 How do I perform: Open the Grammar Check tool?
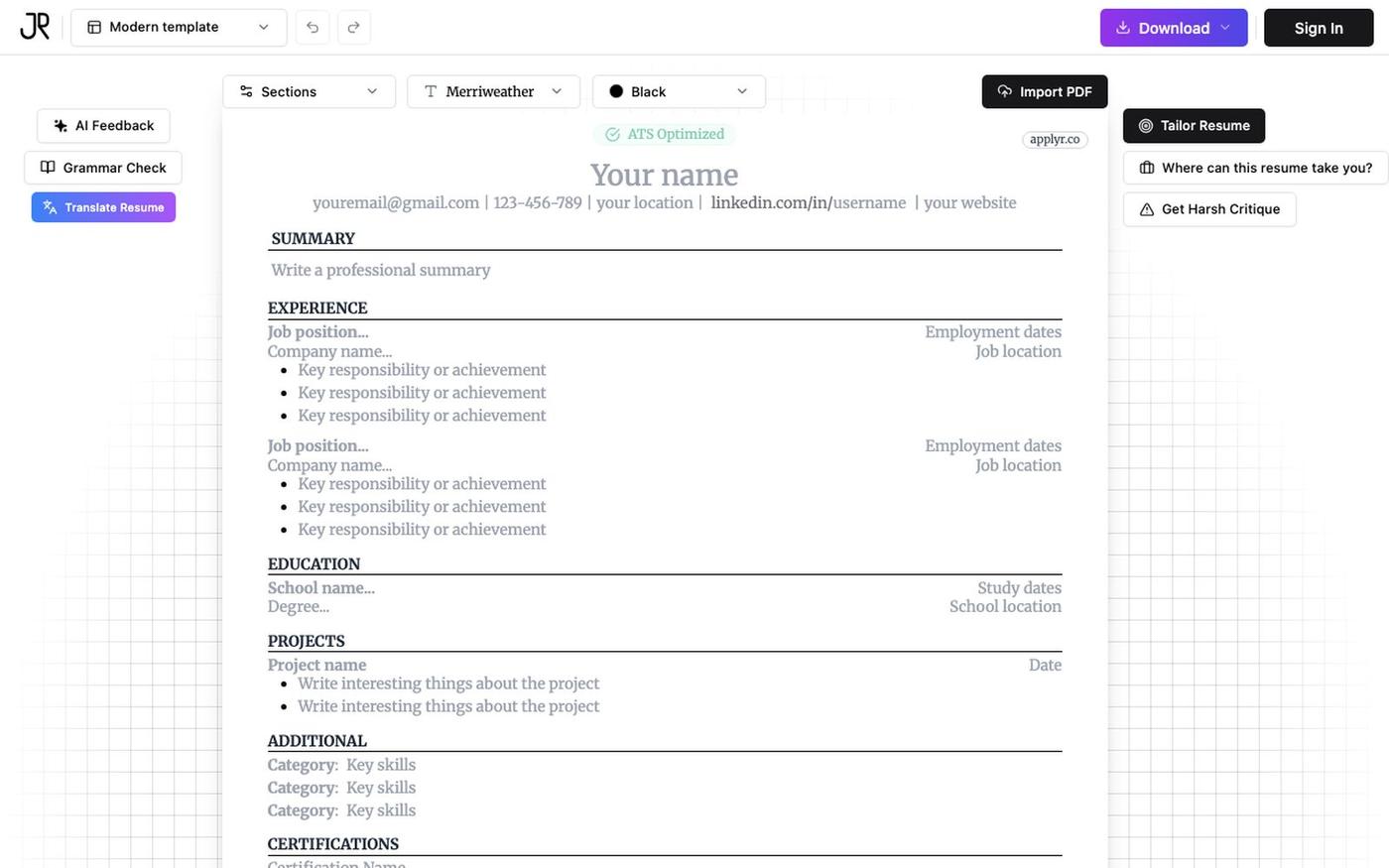pyautogui.click(x=103, y=168)
